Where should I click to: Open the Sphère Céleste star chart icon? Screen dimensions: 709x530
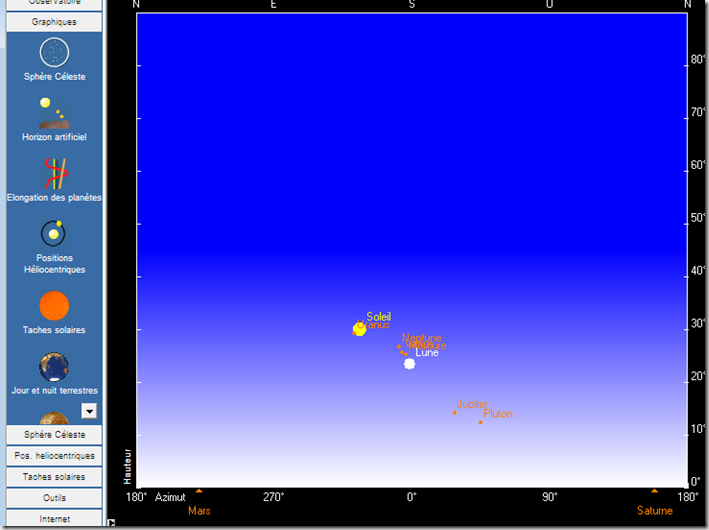coord(54,53)
